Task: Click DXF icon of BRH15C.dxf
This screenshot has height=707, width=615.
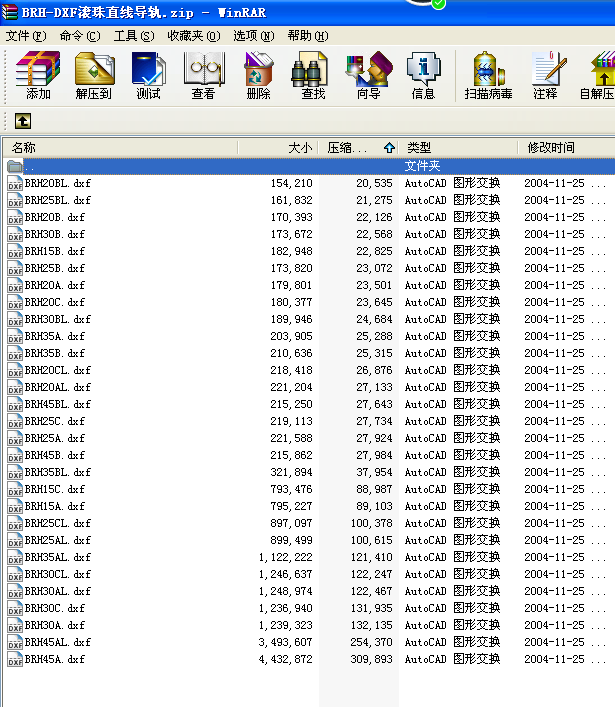Action: click(15, 490)
